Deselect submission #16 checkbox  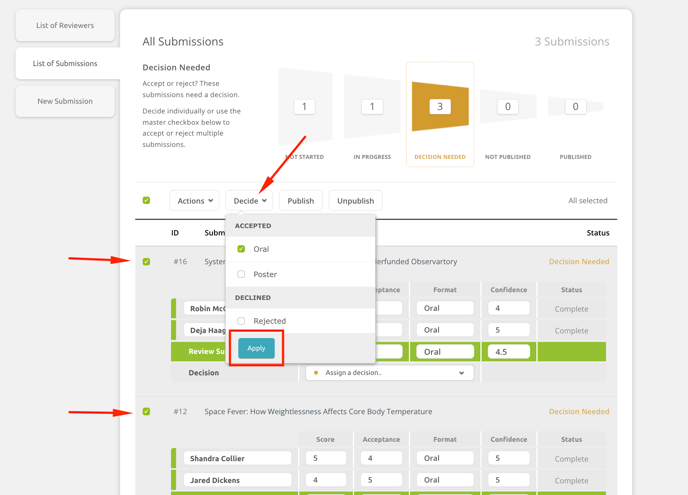[x=146, y=262]
